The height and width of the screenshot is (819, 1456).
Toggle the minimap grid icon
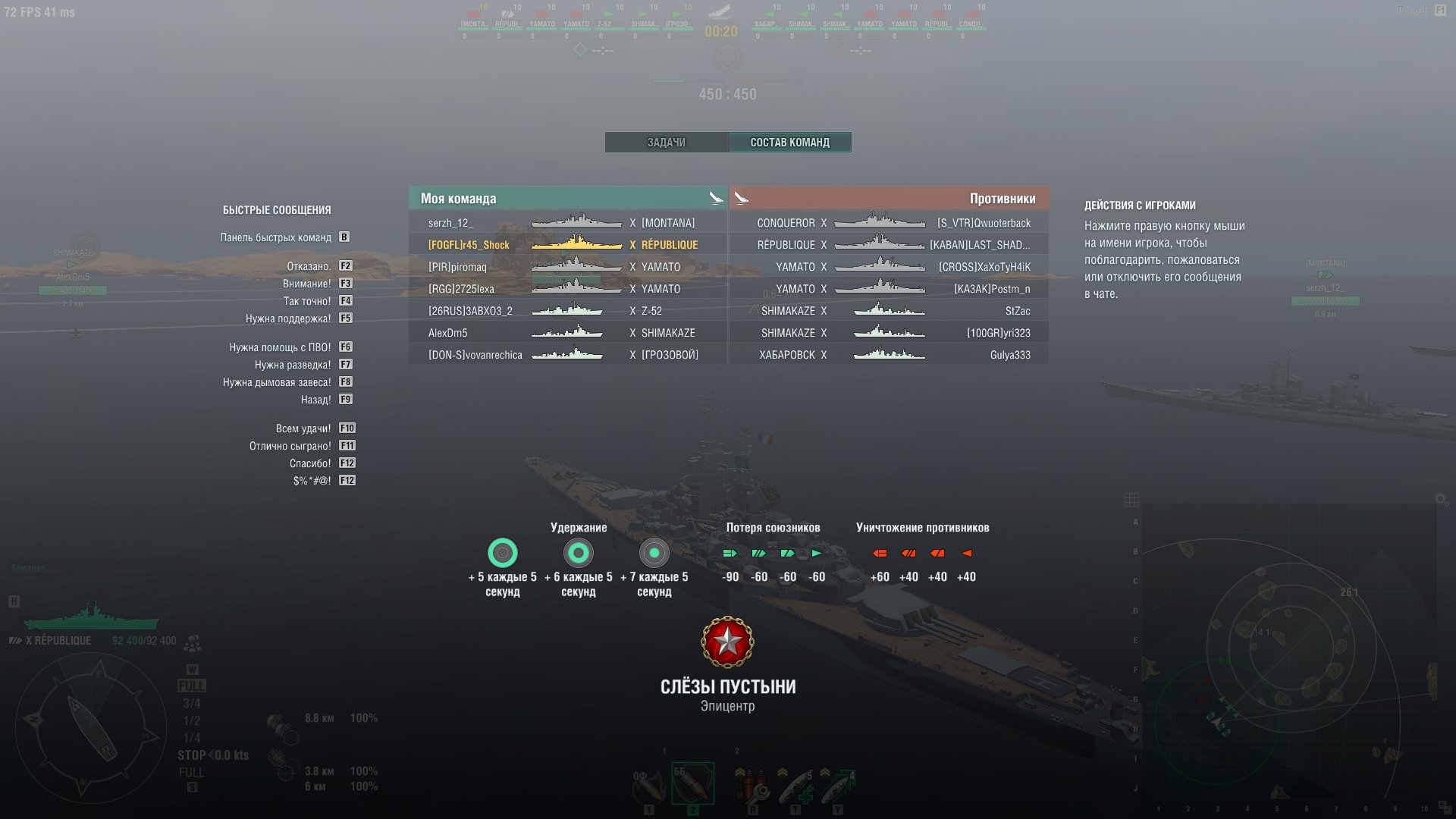point(1131,500)
